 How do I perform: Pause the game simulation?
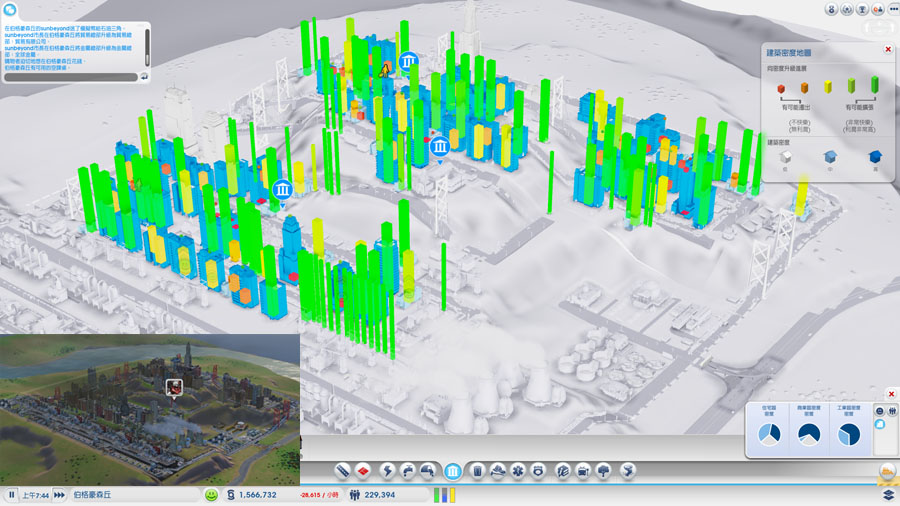click(x=11, y=494)
